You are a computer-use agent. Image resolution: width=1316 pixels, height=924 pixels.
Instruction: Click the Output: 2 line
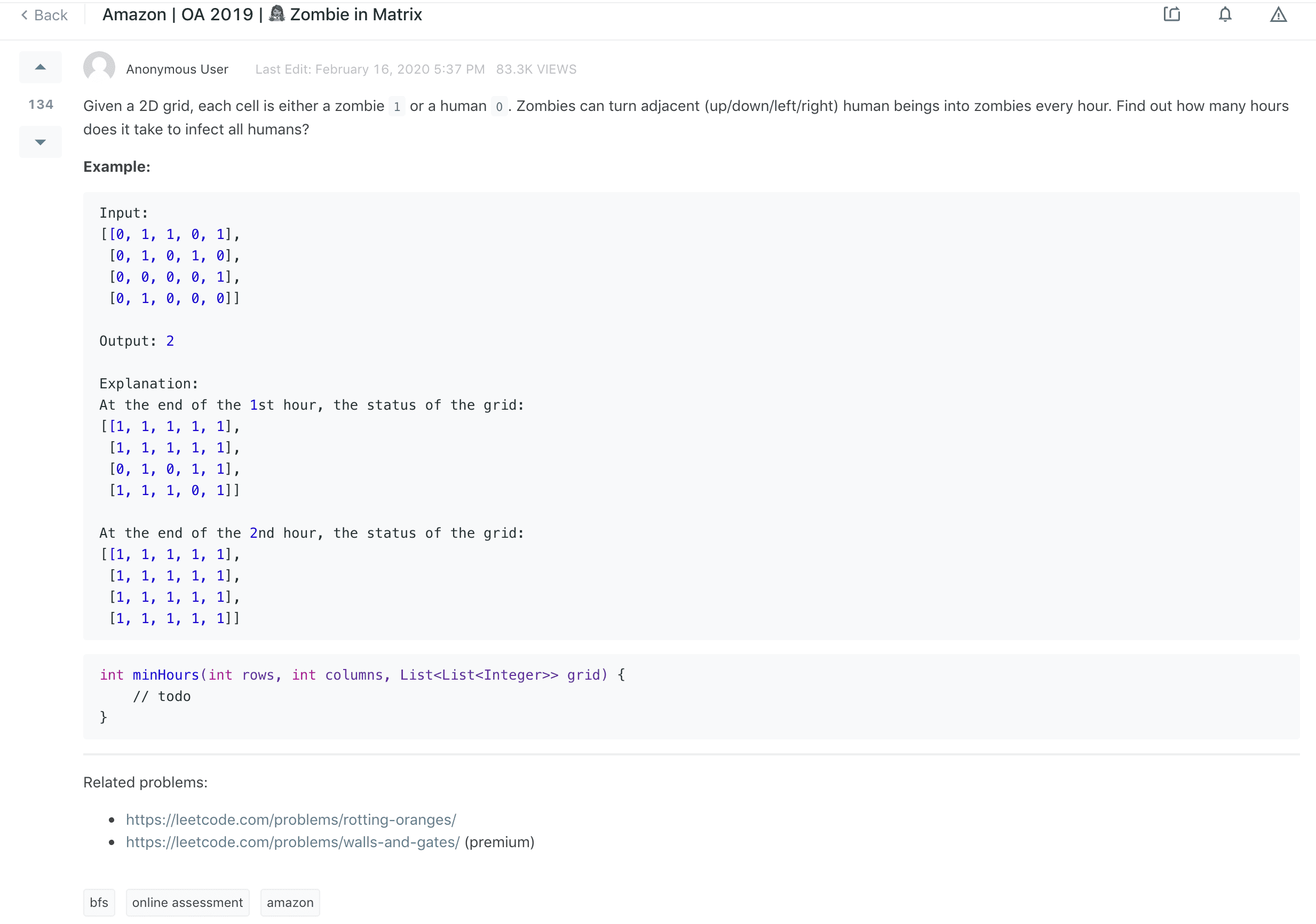(x=137, y=341)
